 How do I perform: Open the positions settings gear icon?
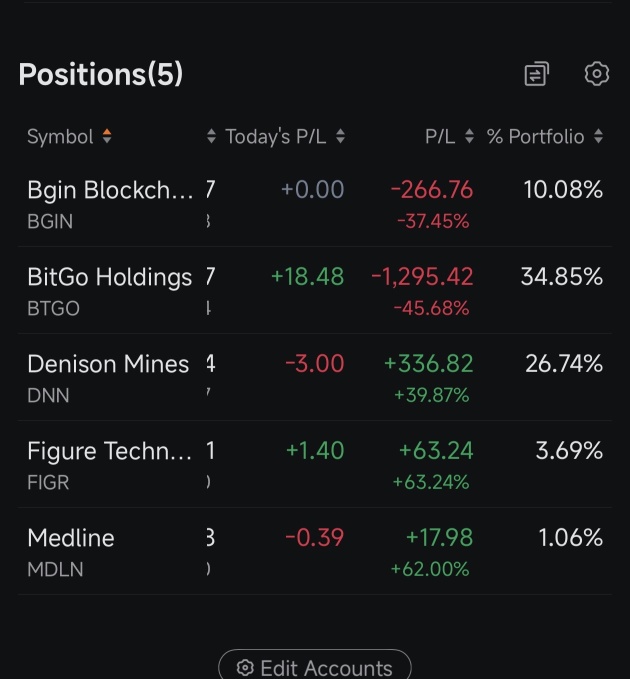[x=597, y=74]
